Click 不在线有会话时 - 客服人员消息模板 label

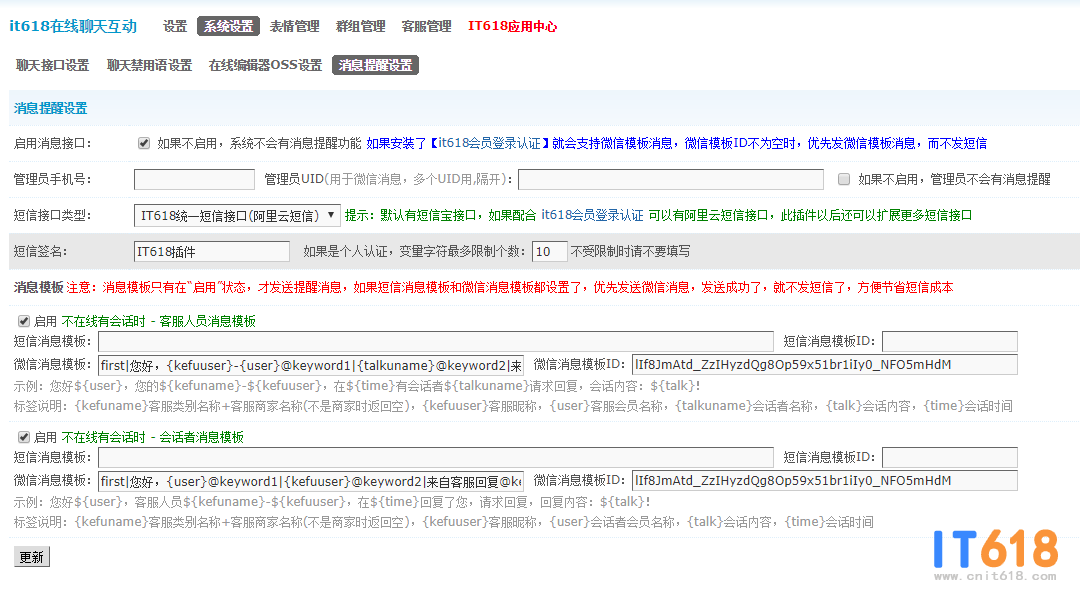coord(158,322)
